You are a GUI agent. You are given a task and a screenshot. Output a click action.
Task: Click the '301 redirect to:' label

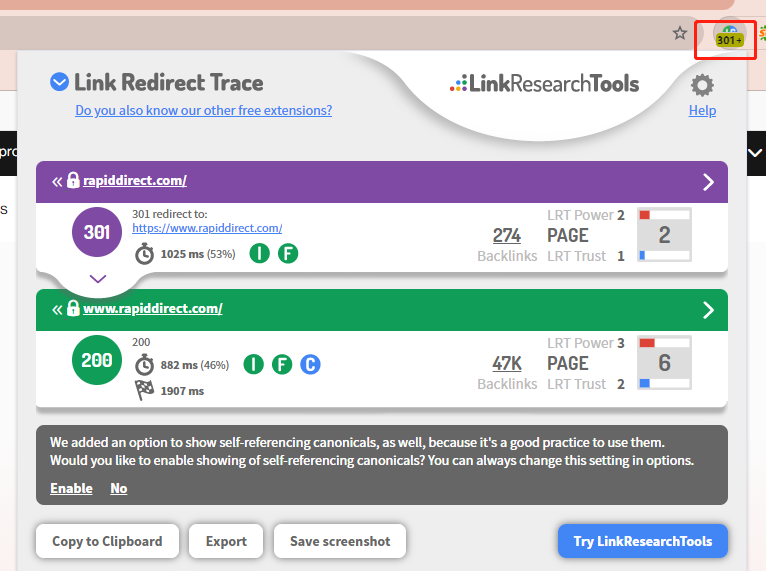[170, 214]
